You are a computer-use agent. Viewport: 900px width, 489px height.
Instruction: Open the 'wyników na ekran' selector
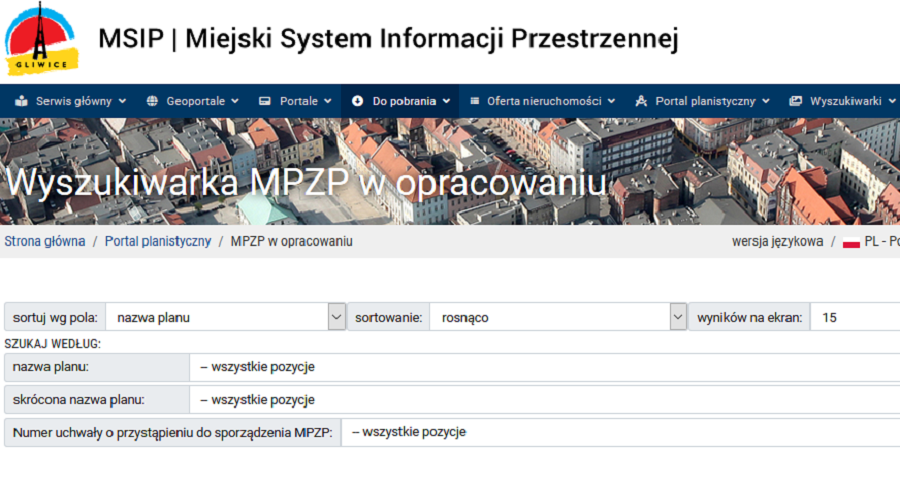pos(855,317)
